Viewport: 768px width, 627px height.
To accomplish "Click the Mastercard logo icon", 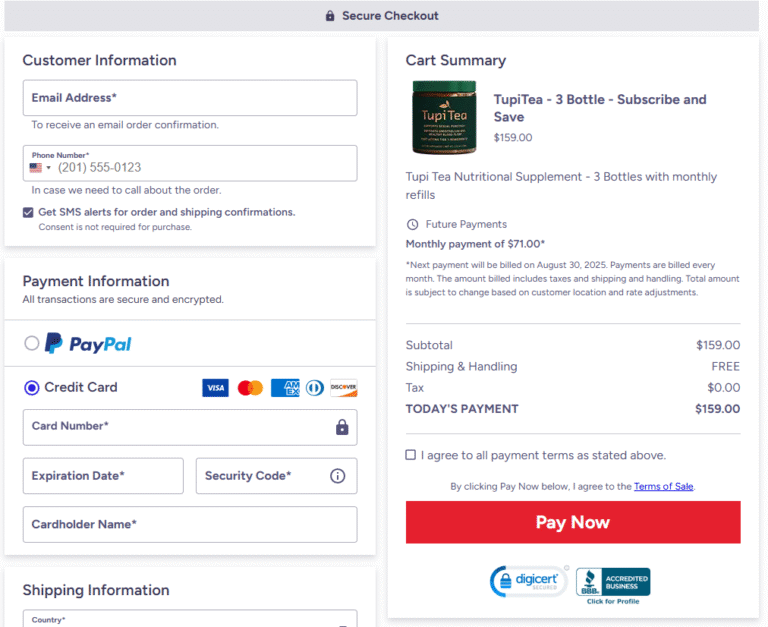I will pyautogui.click(x=250, y=388).
